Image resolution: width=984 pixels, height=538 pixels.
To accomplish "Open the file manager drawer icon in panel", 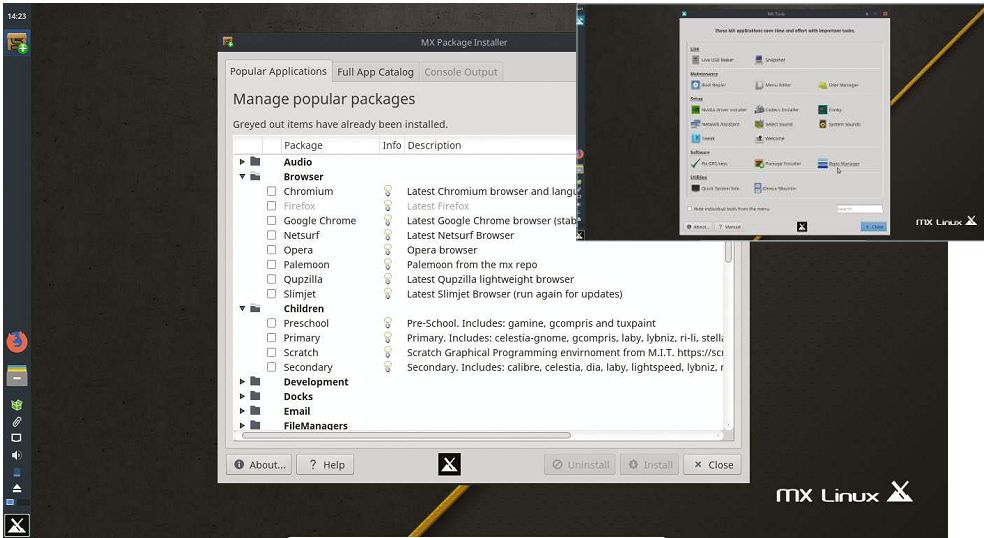I will coord(17,375).
